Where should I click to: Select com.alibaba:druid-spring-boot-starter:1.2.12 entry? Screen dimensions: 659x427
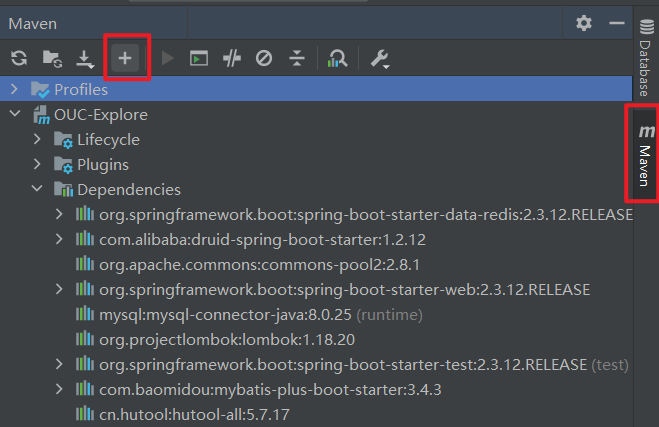pos(316,239)
